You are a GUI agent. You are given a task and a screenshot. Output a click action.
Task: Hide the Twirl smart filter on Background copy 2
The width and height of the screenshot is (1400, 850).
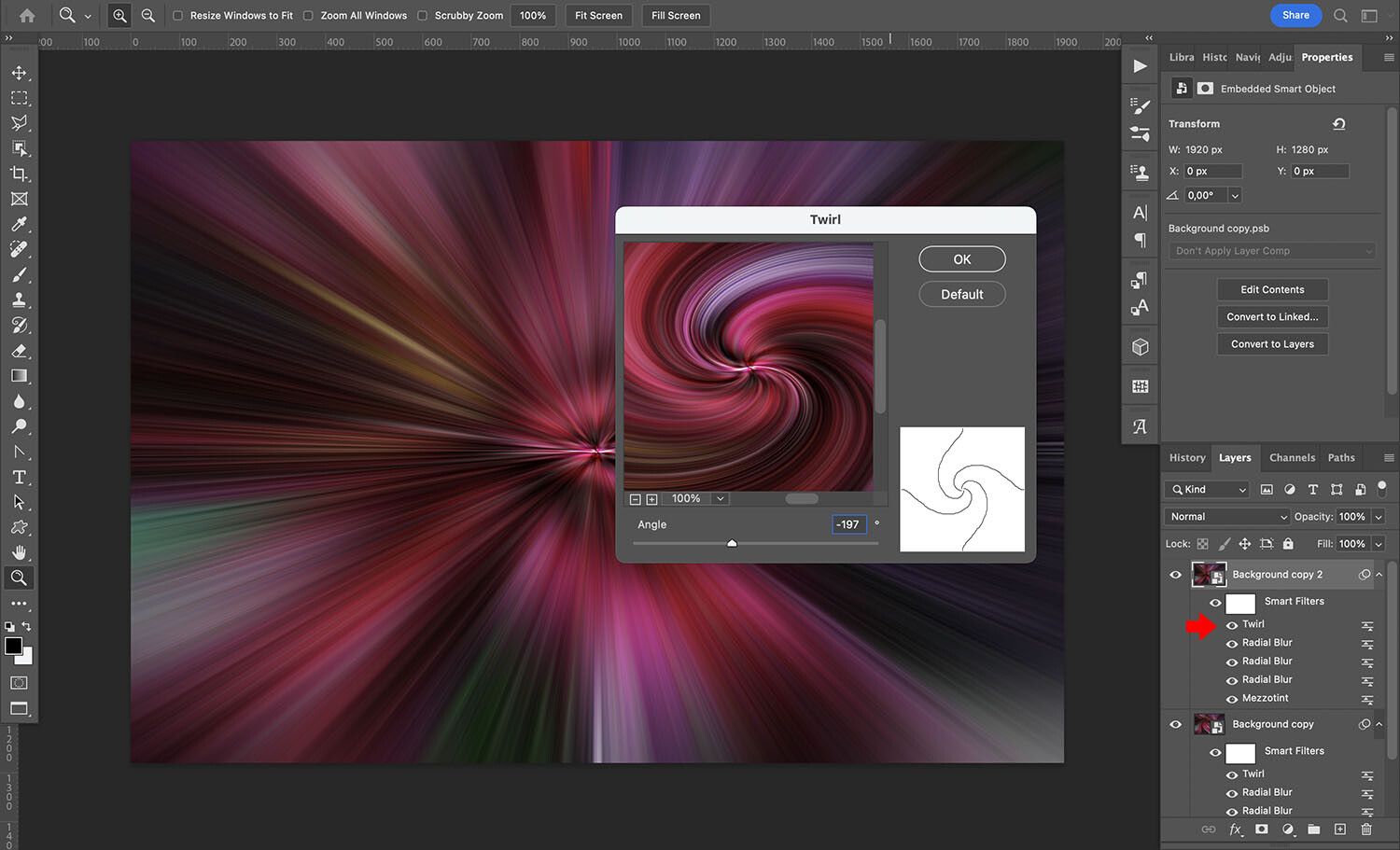click(x=1232, y=624)
